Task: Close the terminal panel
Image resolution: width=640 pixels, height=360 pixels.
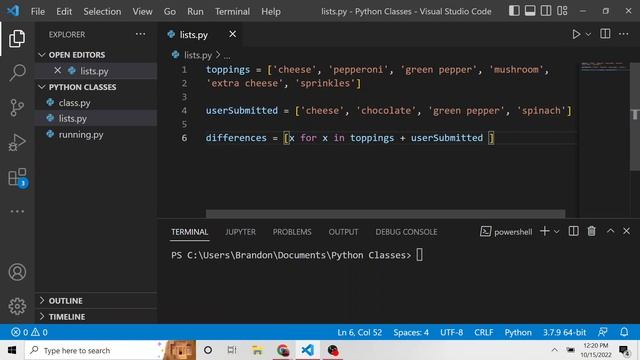Action: 627,231
